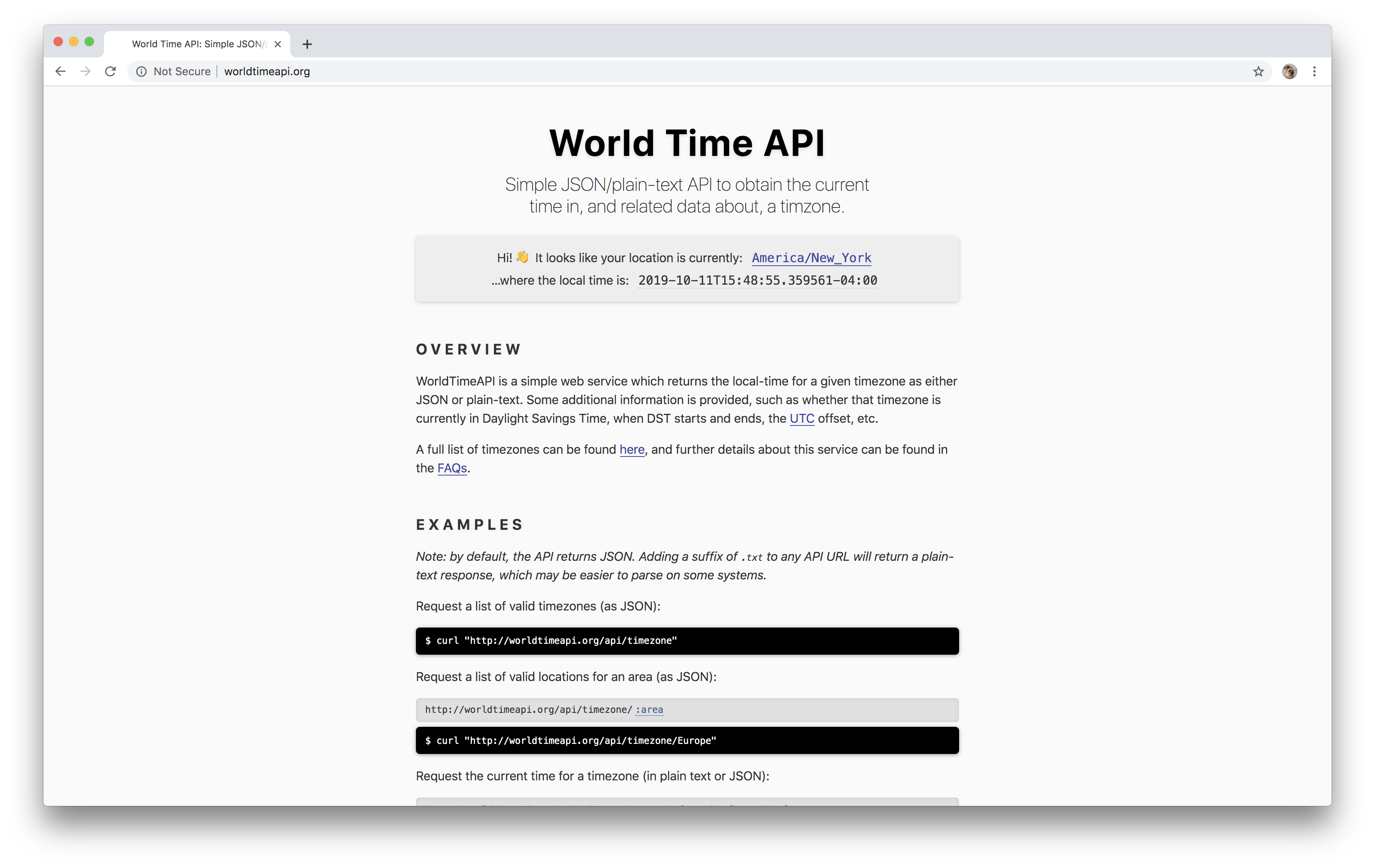Click the local time 2019-10-11T15:48:55 value
Image resolution: width=1375 pixels, height=868 pixels.
point(758,281)
